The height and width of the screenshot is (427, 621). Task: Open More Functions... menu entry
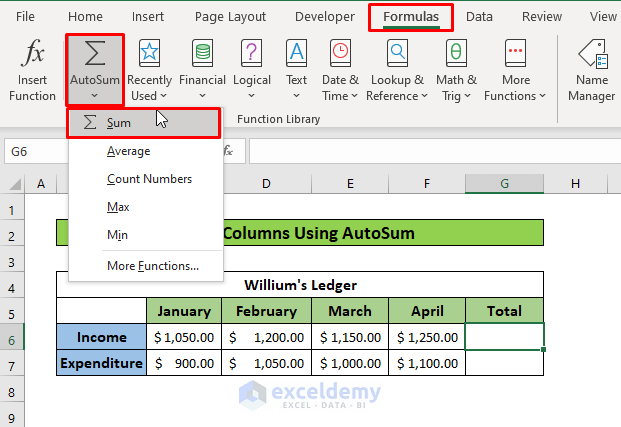tap(146, 266)
